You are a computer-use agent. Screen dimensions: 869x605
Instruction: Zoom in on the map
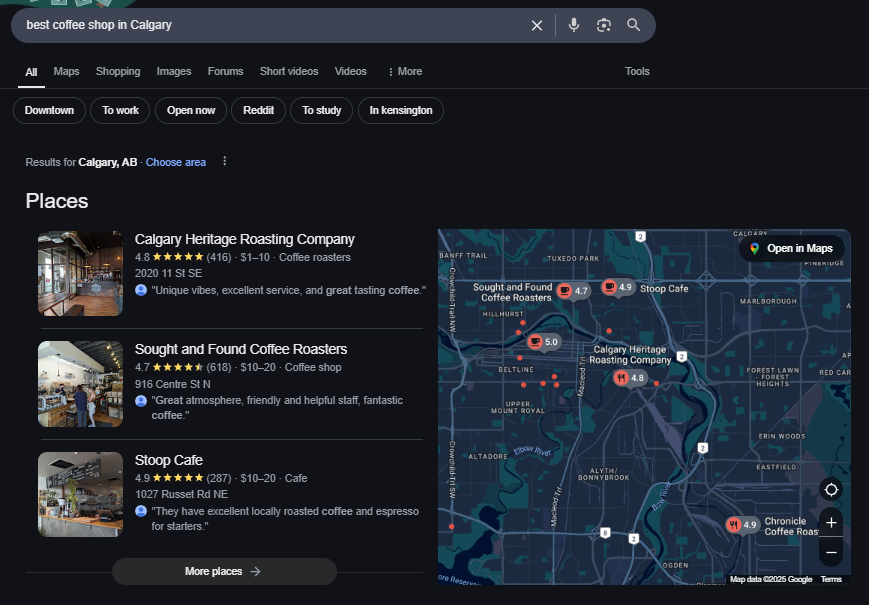click(830, 523)
